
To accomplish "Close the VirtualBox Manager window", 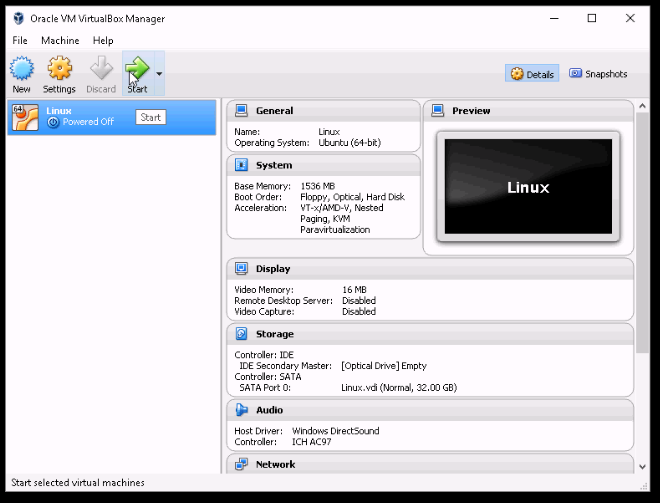I will pyautogui.click(x=630, y=18).
